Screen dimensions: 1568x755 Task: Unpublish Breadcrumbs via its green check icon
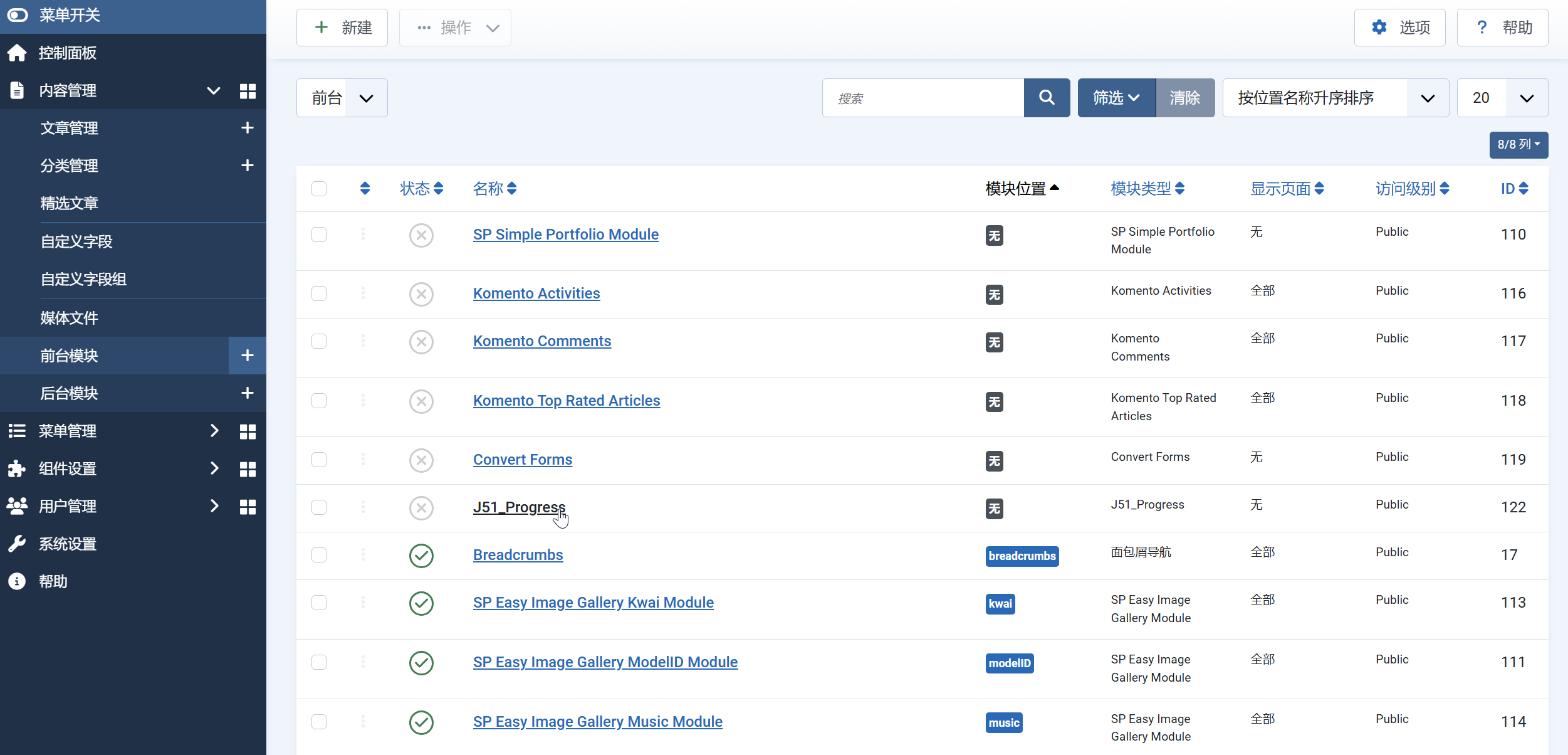(421, 556)
